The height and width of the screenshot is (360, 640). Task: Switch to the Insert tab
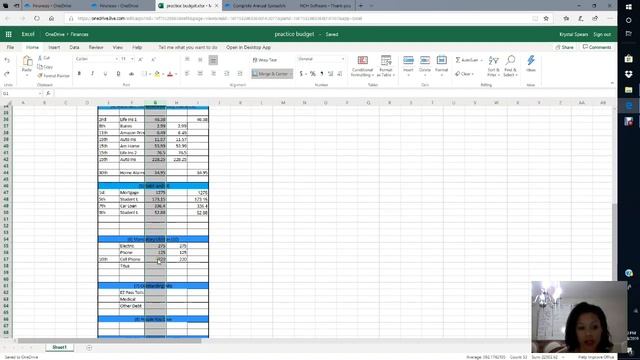click(x=54, y=47)
